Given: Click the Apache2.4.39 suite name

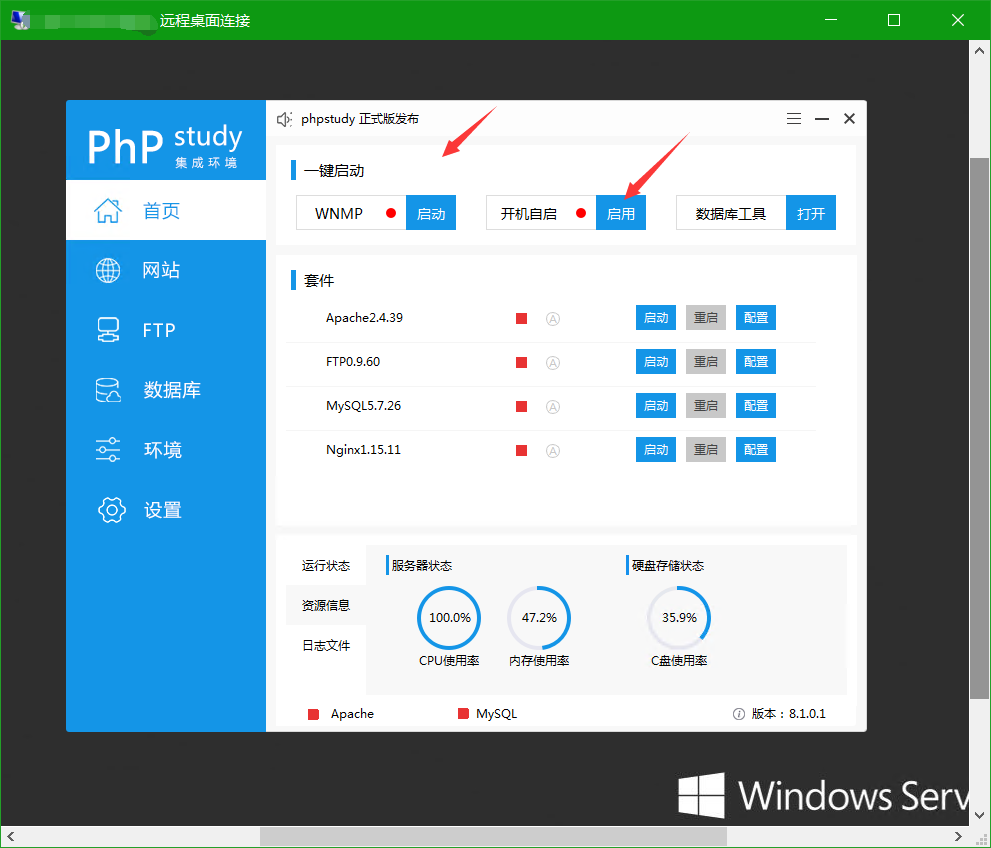Looking at the screenshot, I should coord(365,318).
